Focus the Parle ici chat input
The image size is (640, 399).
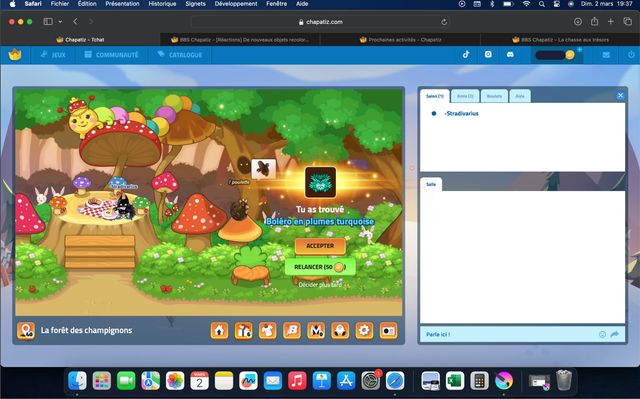(509, 335)
